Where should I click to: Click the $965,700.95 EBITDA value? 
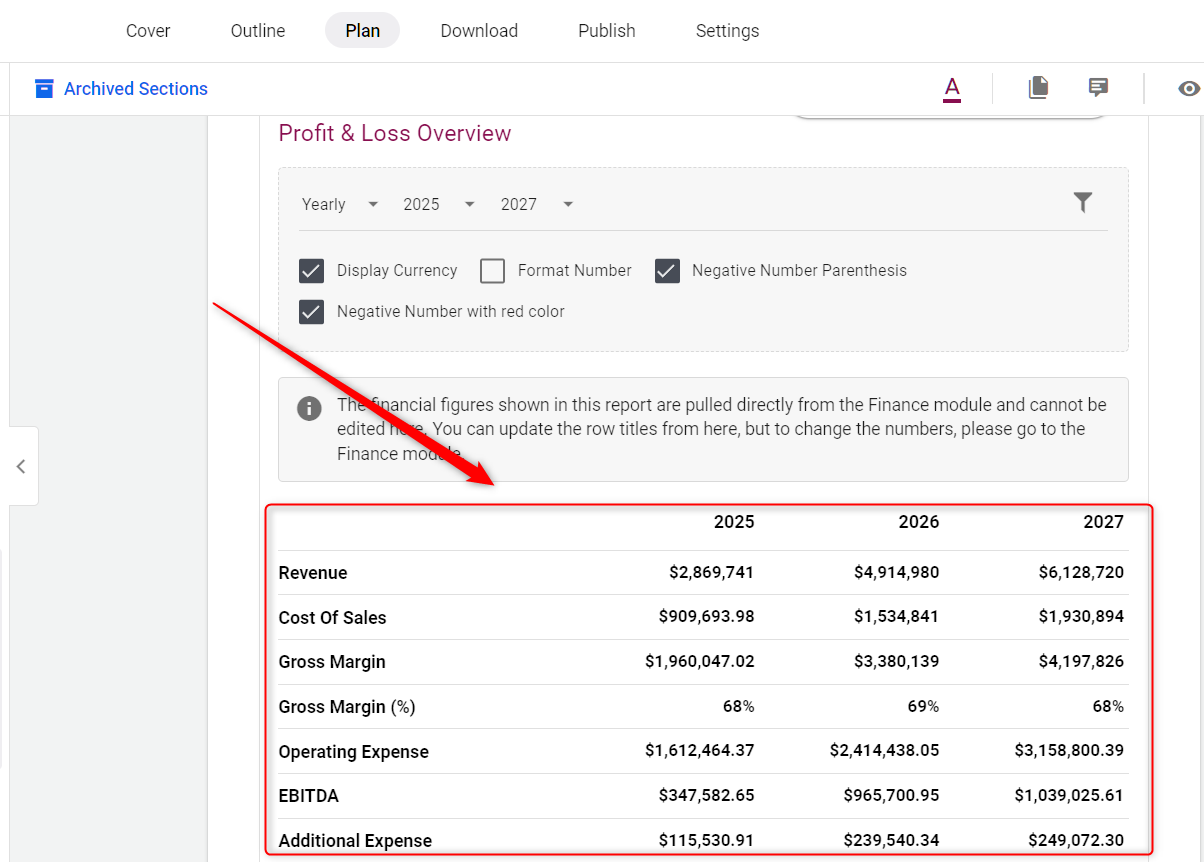(x=892, y=796)
